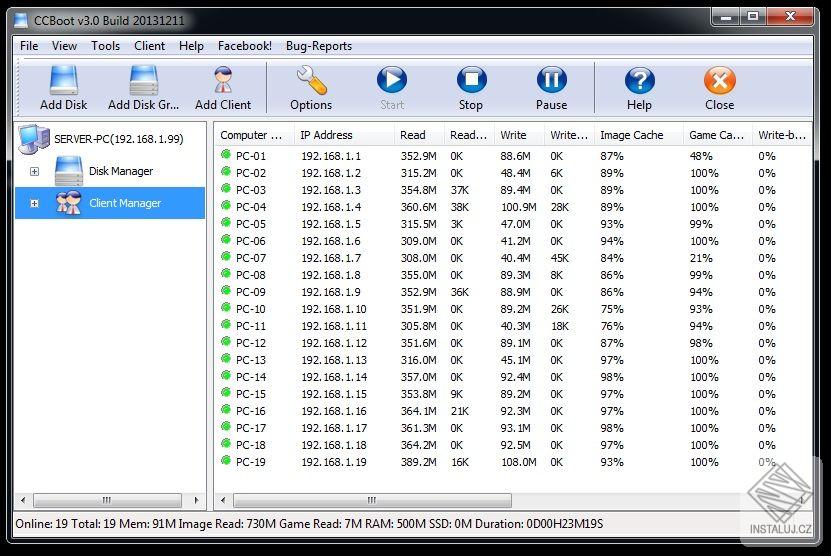Screen dimensions: 831x556
Task: Click IP address 192.168.1.17
Action: point(334,428)
